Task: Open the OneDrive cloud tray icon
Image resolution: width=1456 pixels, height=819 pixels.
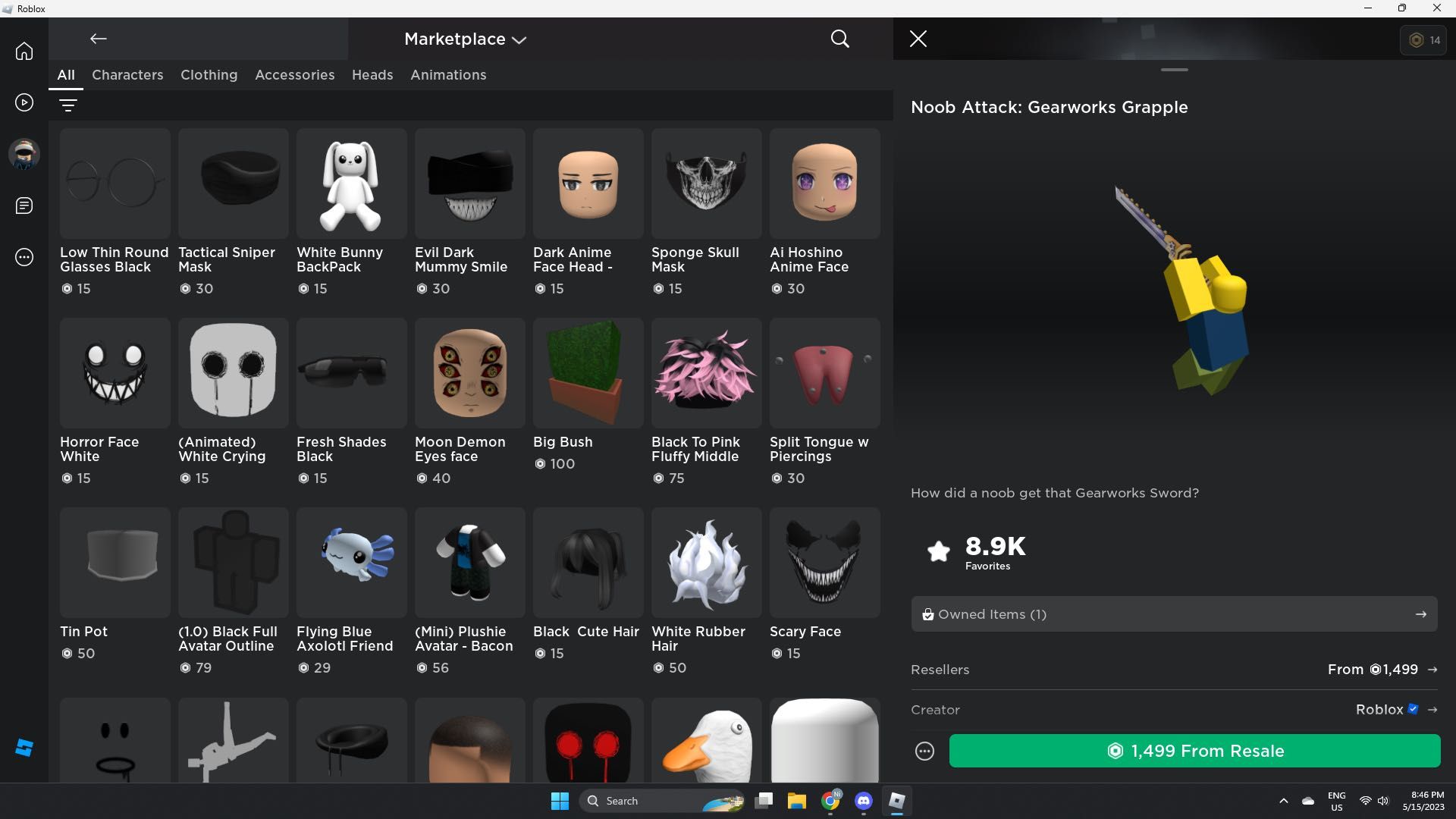Action: 1308,801
